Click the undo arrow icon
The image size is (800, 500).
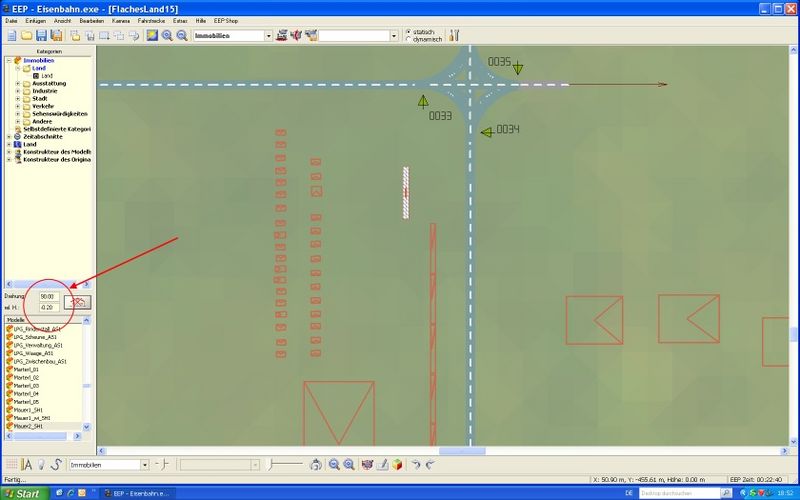tap(416, 464)
